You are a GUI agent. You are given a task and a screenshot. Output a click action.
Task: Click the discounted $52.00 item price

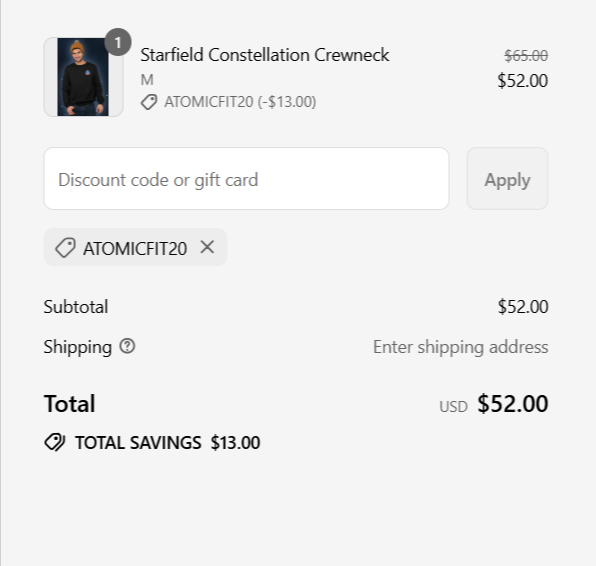click(x=523, y=81)
